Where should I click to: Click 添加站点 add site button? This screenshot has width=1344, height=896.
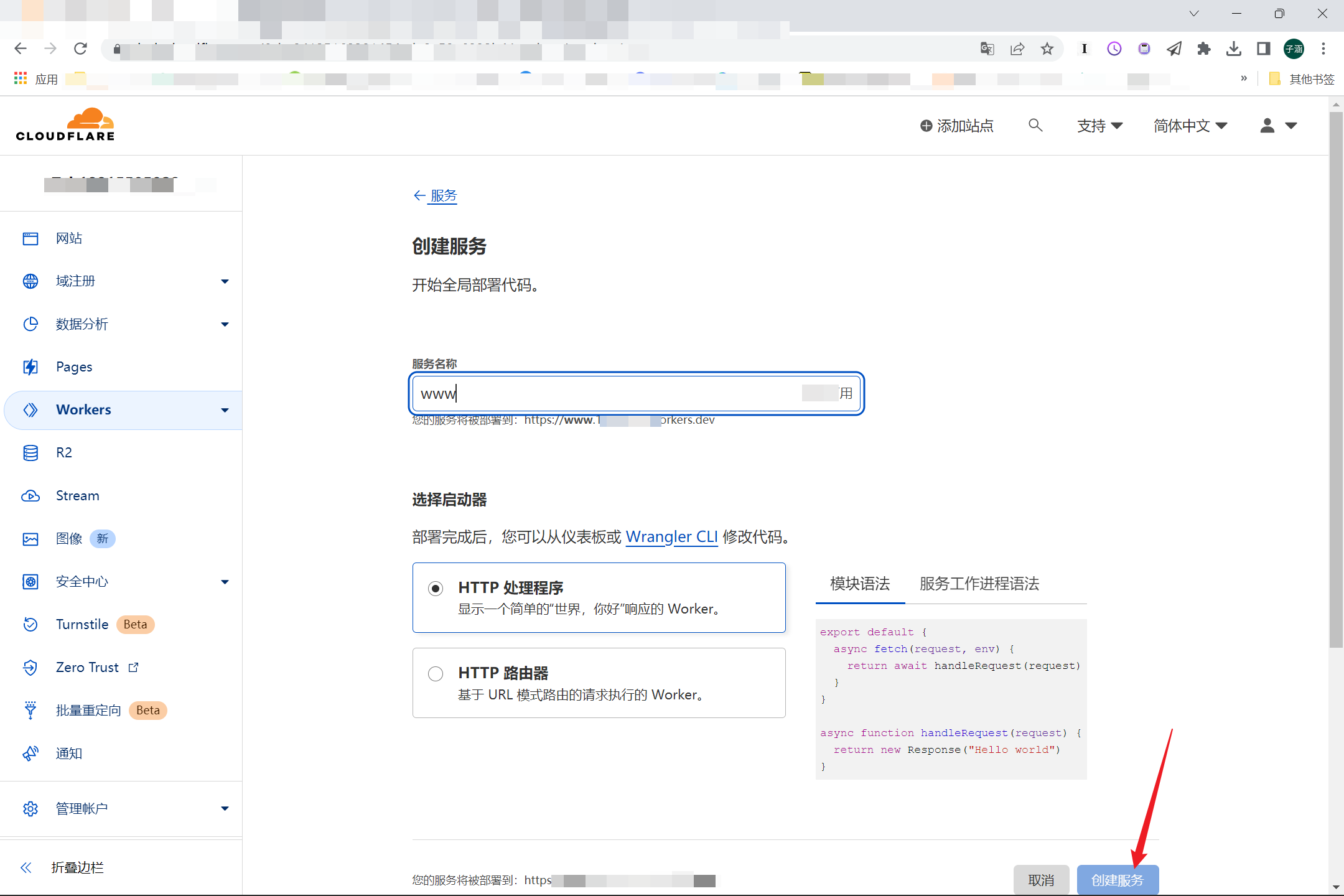coord(956,126)
